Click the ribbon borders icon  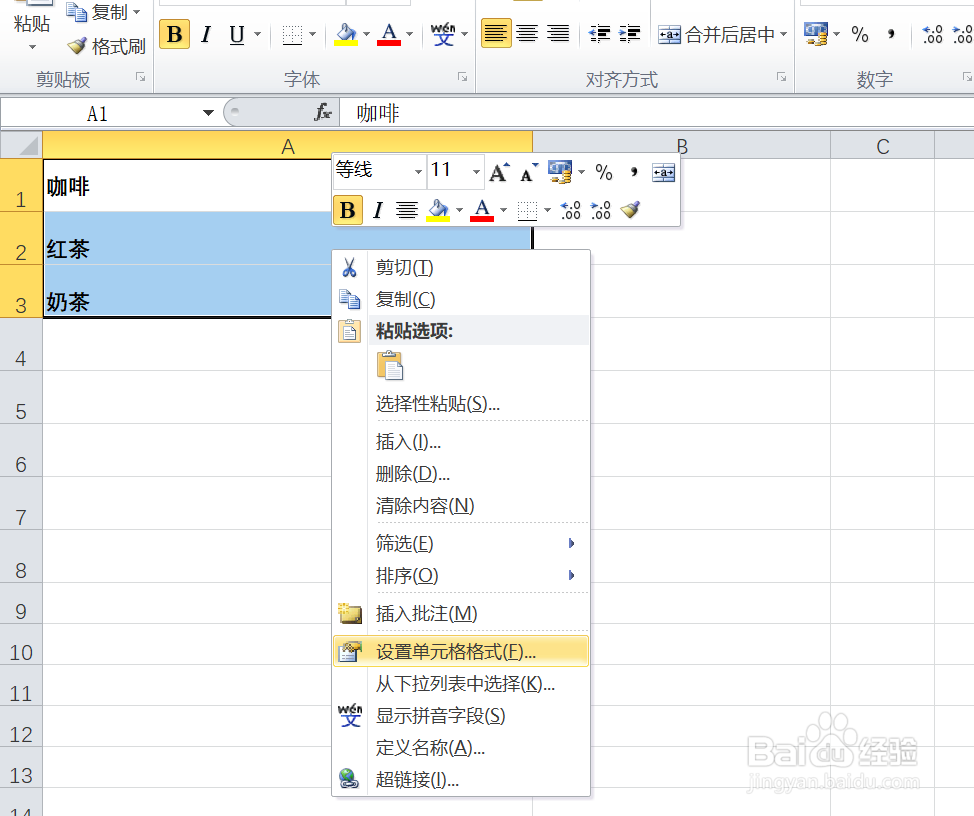click(292, 34)
